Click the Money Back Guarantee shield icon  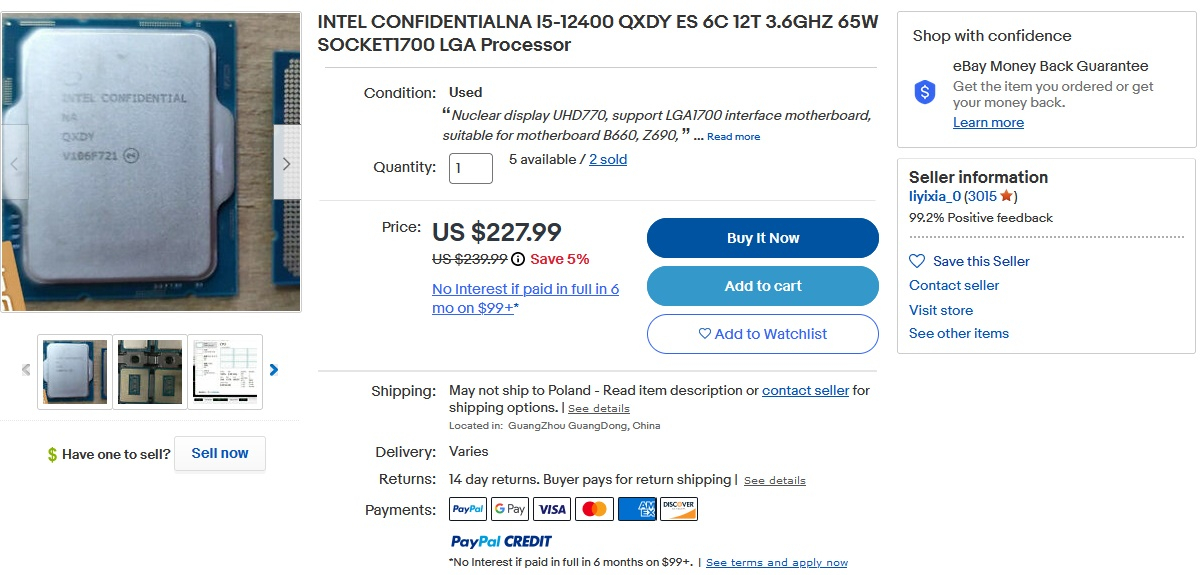pyautogui.click(x=925, y=93)
